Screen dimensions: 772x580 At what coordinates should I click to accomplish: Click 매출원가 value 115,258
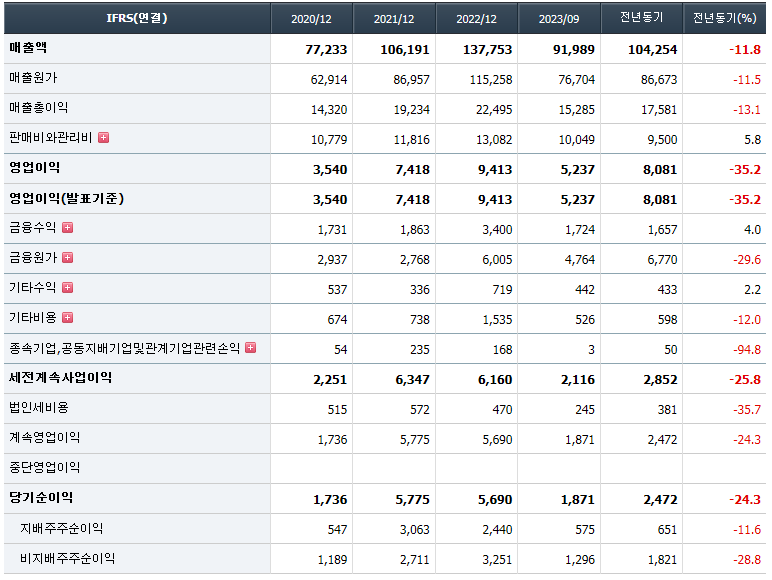491,80
